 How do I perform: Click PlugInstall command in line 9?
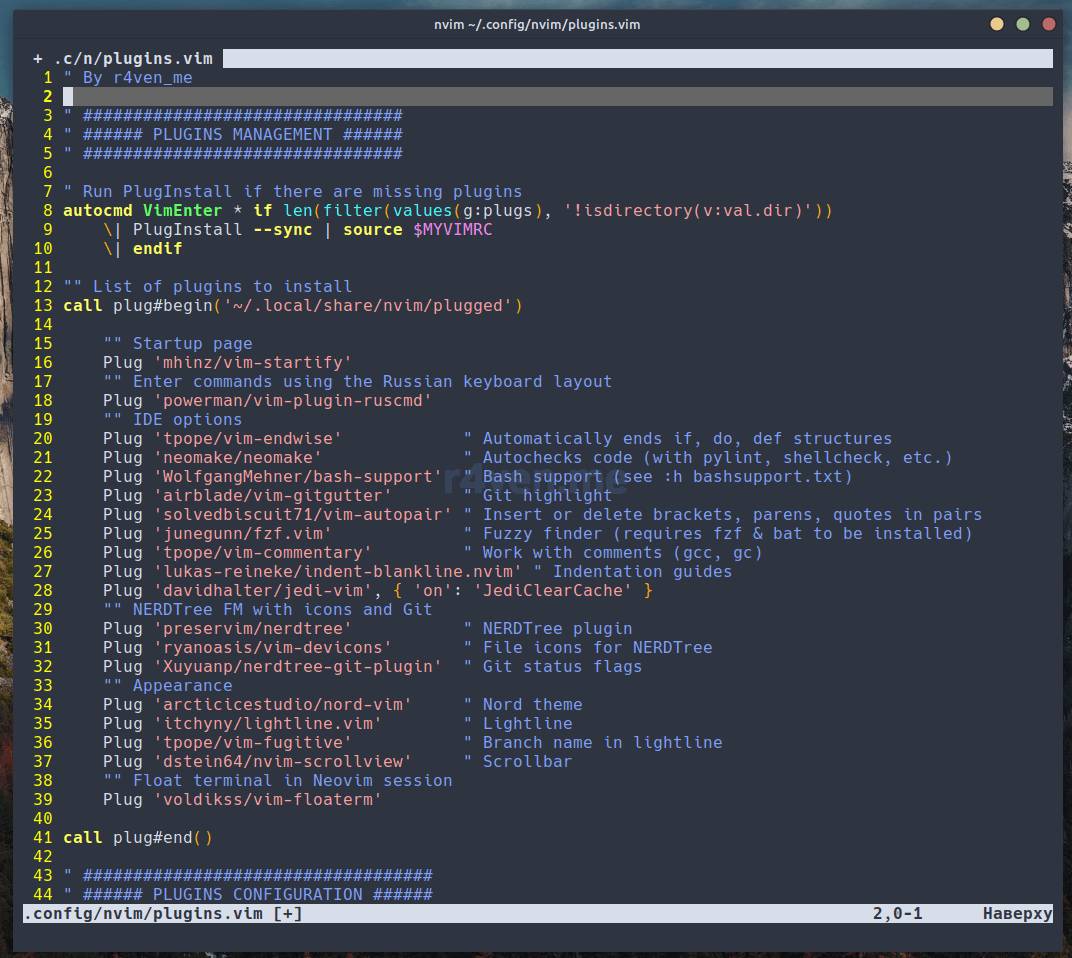tap(187, 230)
